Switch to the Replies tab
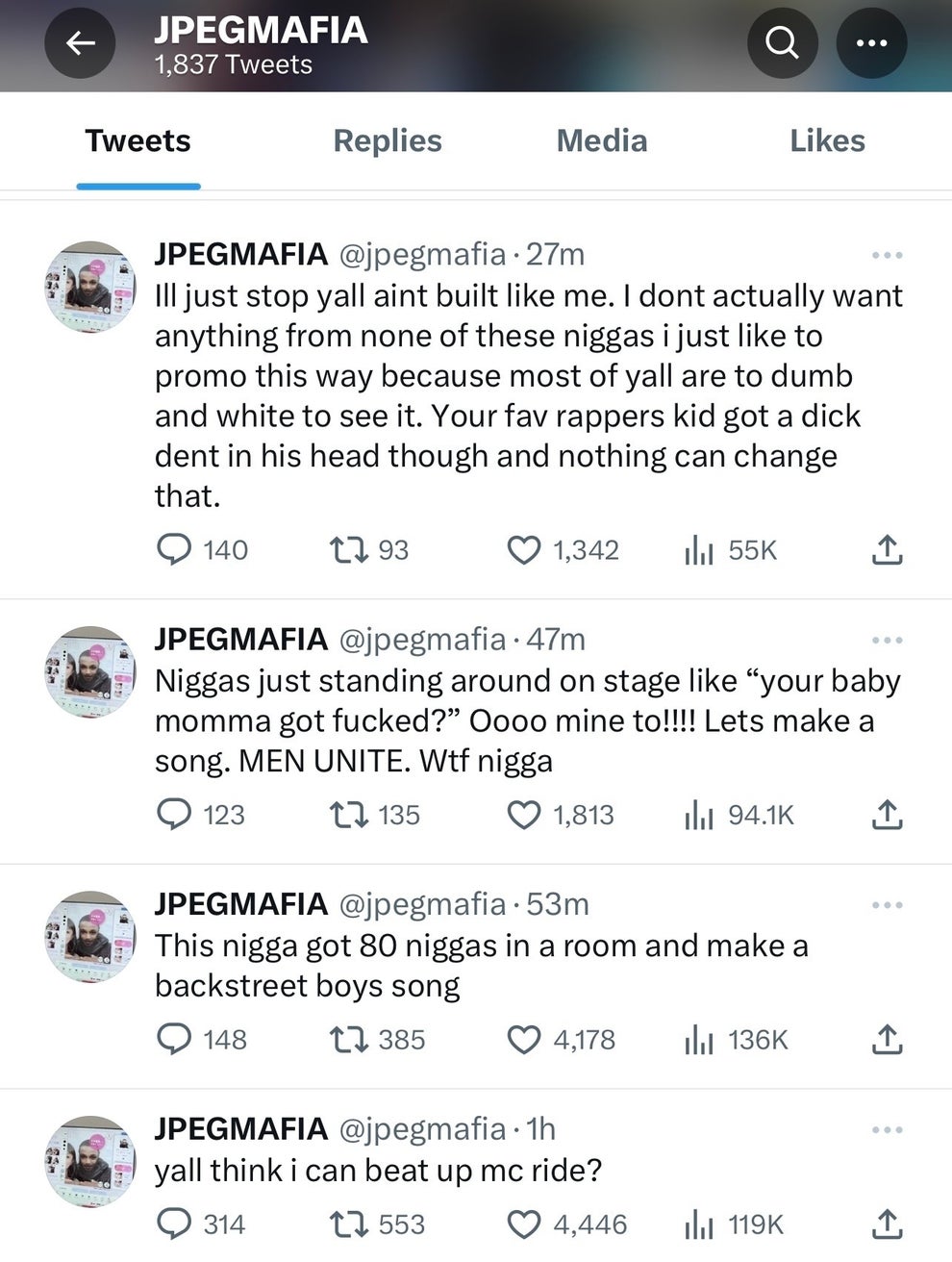The image size is (952, 1262). coord(388,140)
